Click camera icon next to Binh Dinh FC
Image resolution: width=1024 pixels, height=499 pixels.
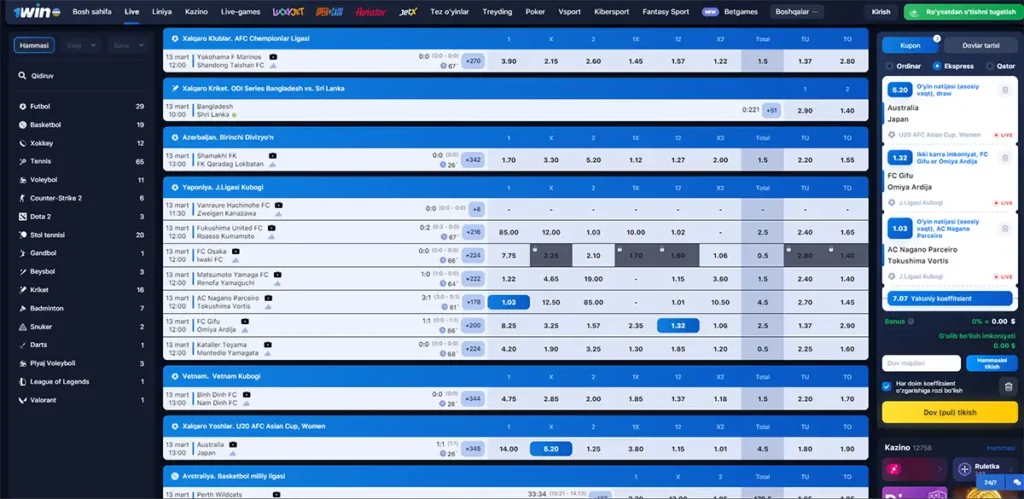coord(246,394)
